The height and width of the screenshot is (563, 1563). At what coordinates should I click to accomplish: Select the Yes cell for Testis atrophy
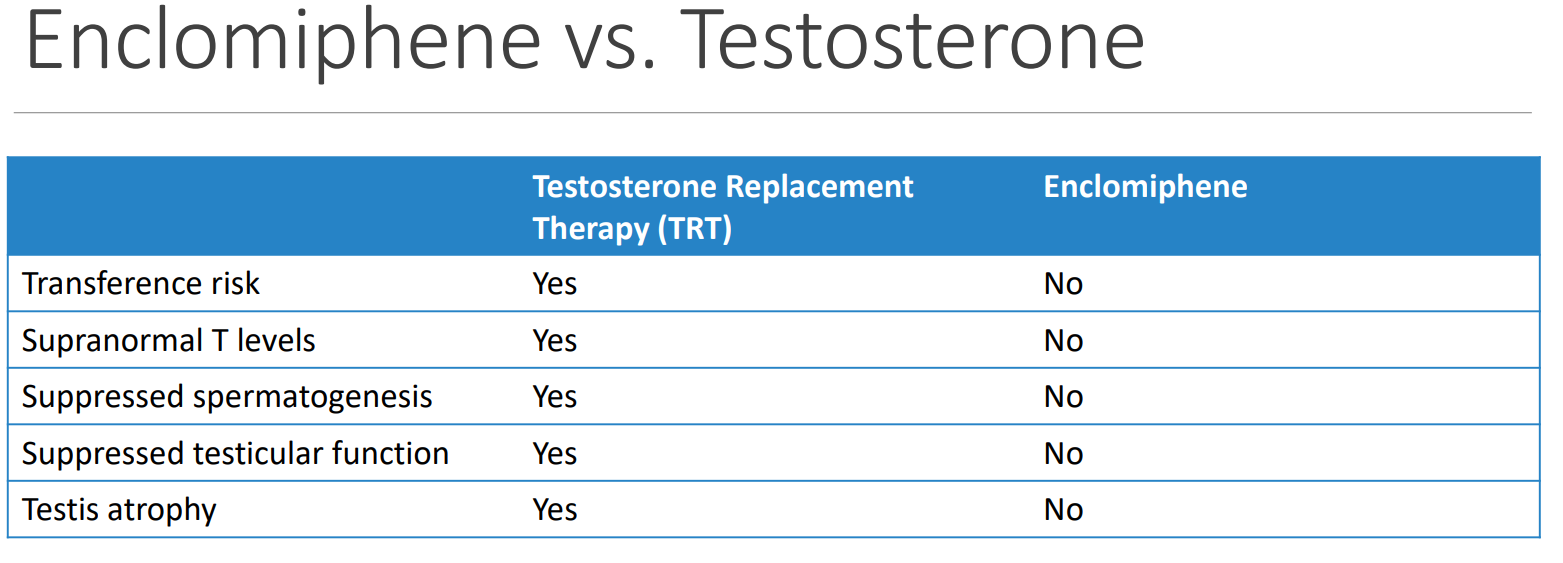click(555, 510)
